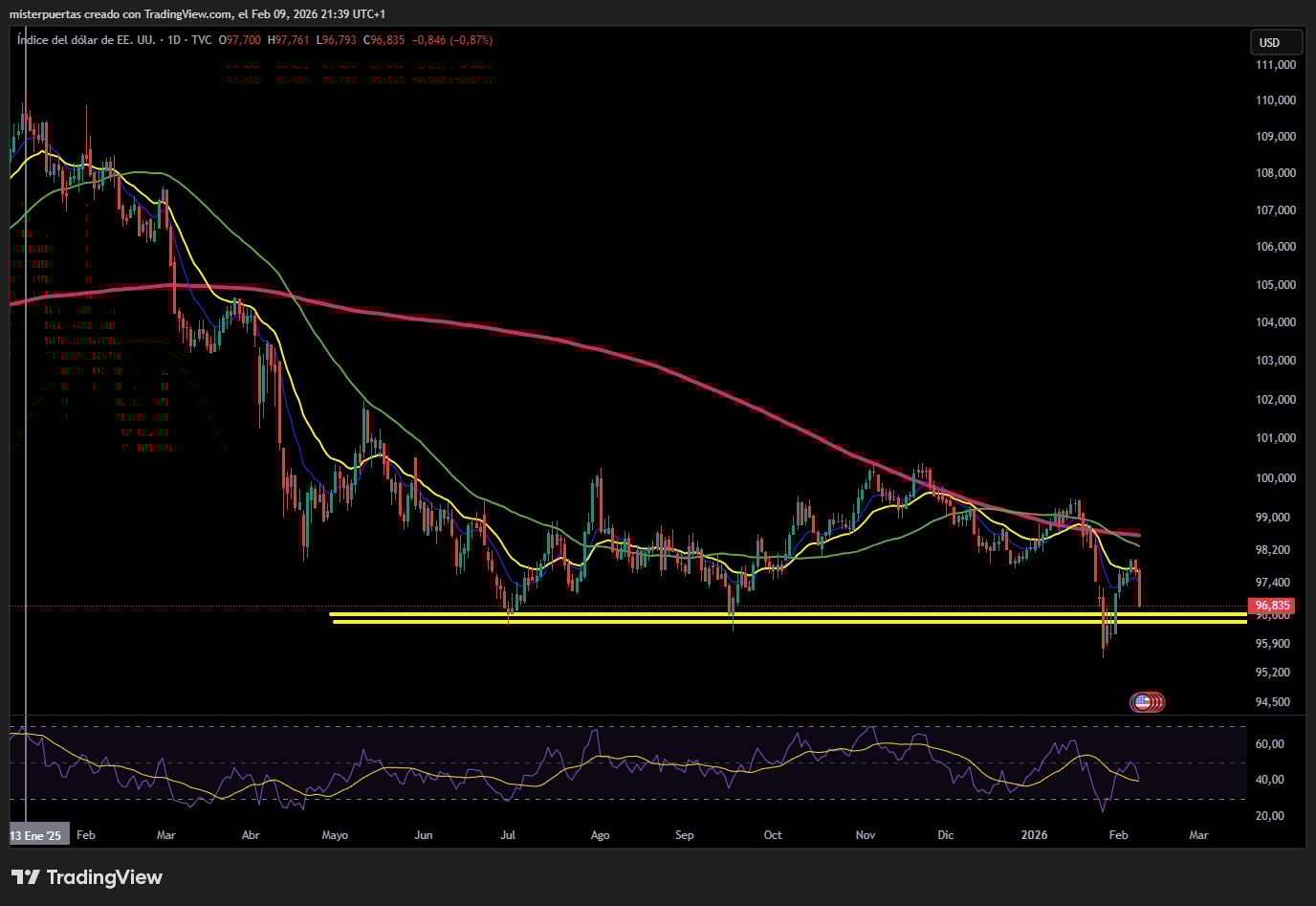
Task: Click the Feb label right after 13 Ene '25
Action: (86, 835)
